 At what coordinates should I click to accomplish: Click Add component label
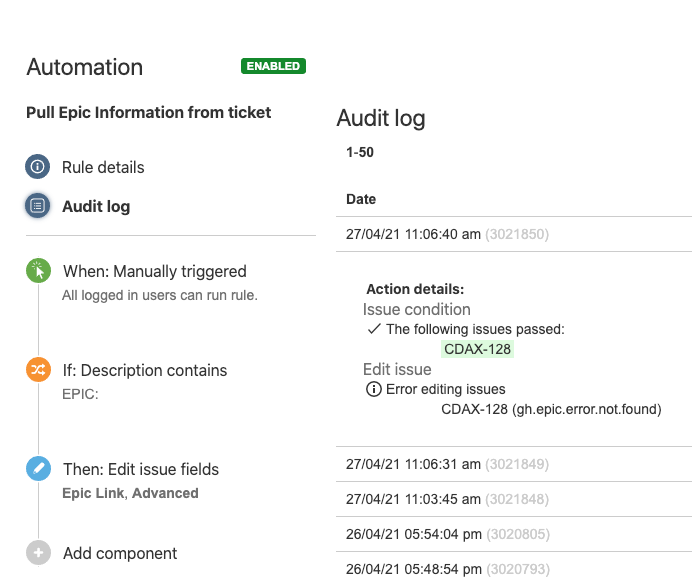click(120, 553)
